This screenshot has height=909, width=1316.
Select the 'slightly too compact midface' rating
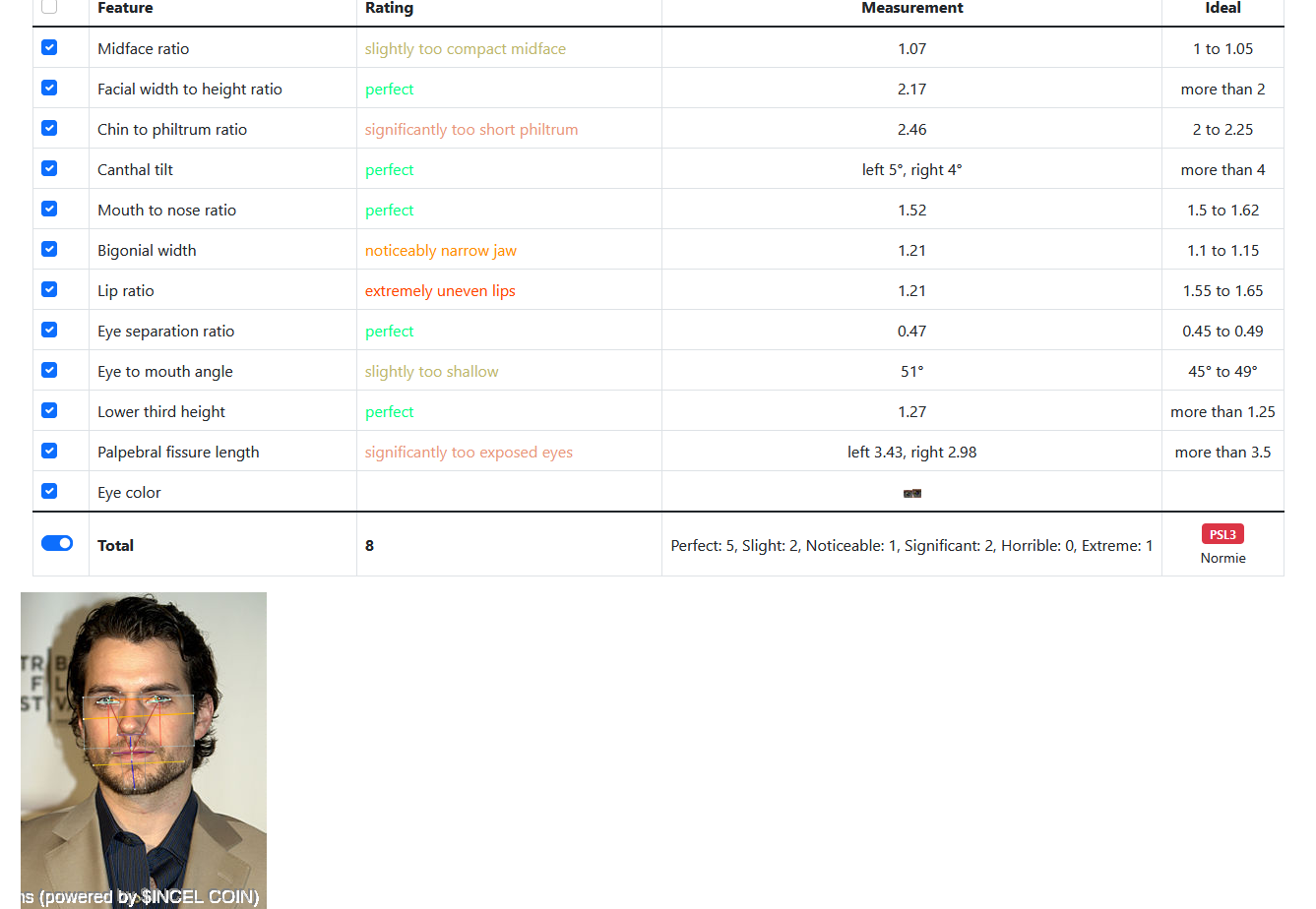click(466, 48)
